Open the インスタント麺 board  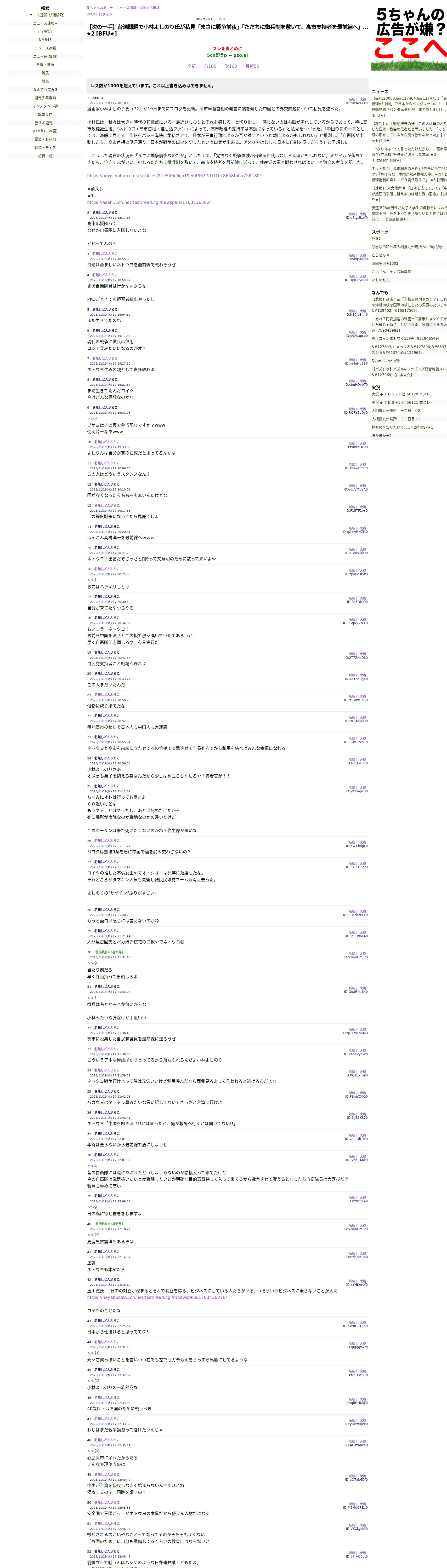tap(45, 106)
